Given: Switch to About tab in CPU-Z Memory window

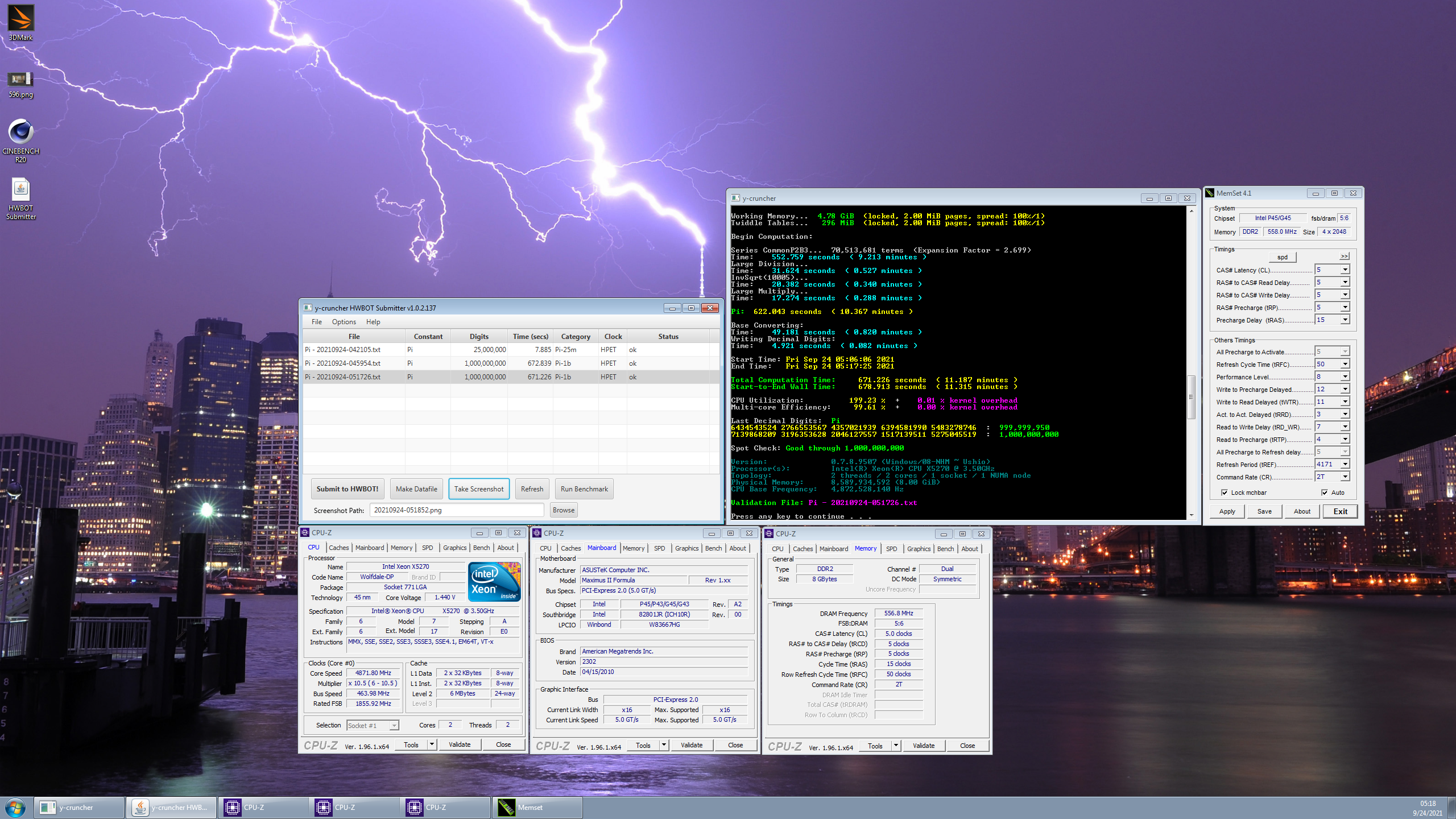Looking at the screenshot, I should [x=970, y=549].
